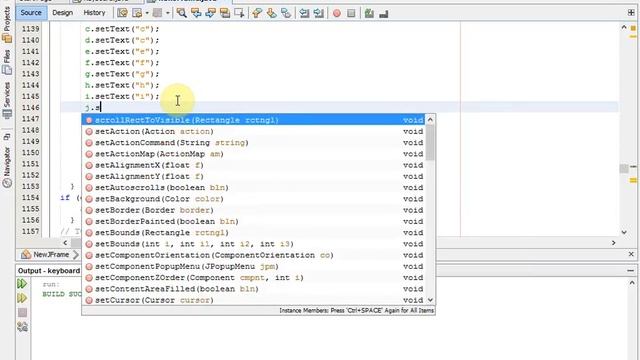Click editor horizontal scrollbar right arrow
Screen dimensions: 640x360
[613, 243]
